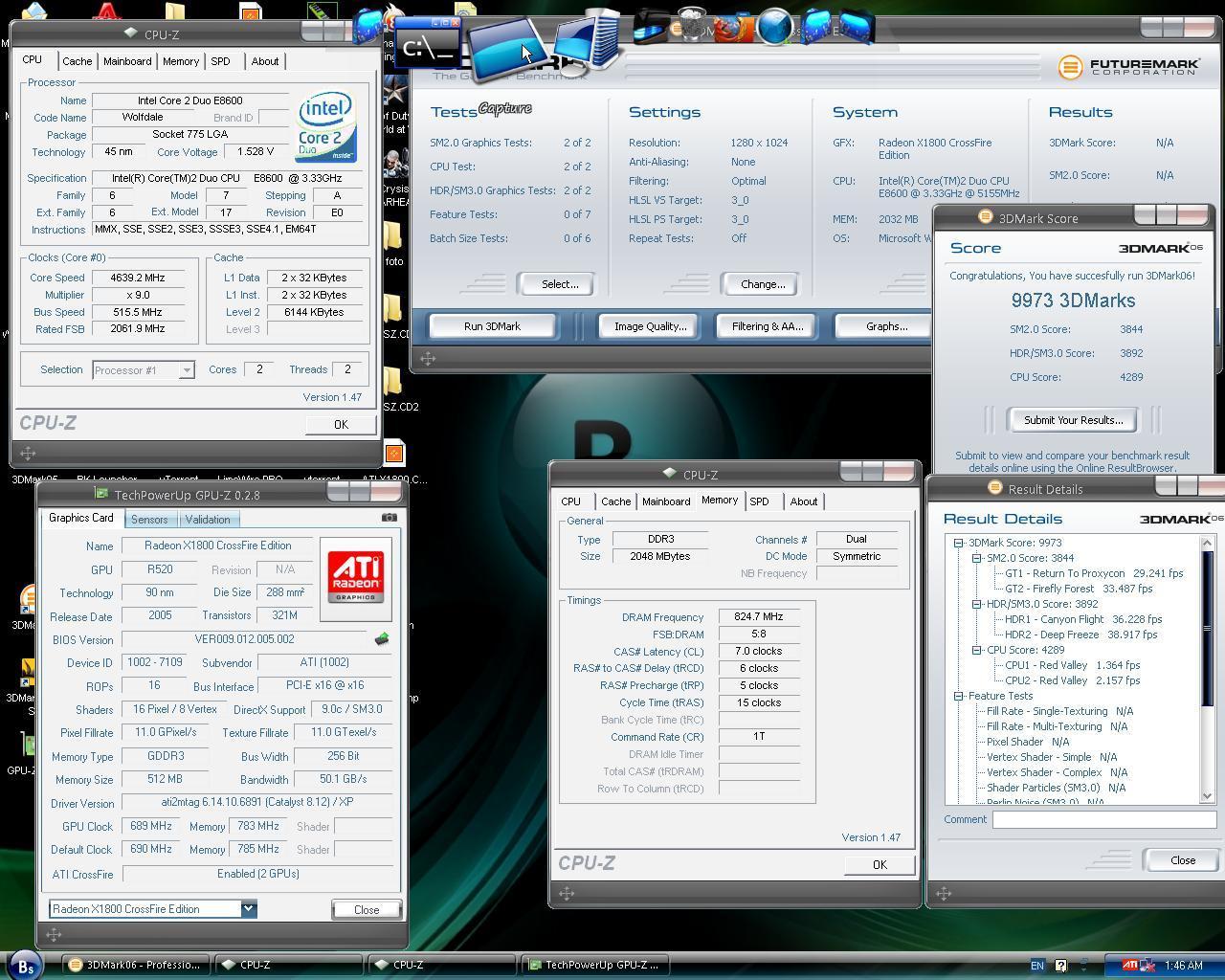Select CPU1 - Red Valley result row

coord(1072,665)
